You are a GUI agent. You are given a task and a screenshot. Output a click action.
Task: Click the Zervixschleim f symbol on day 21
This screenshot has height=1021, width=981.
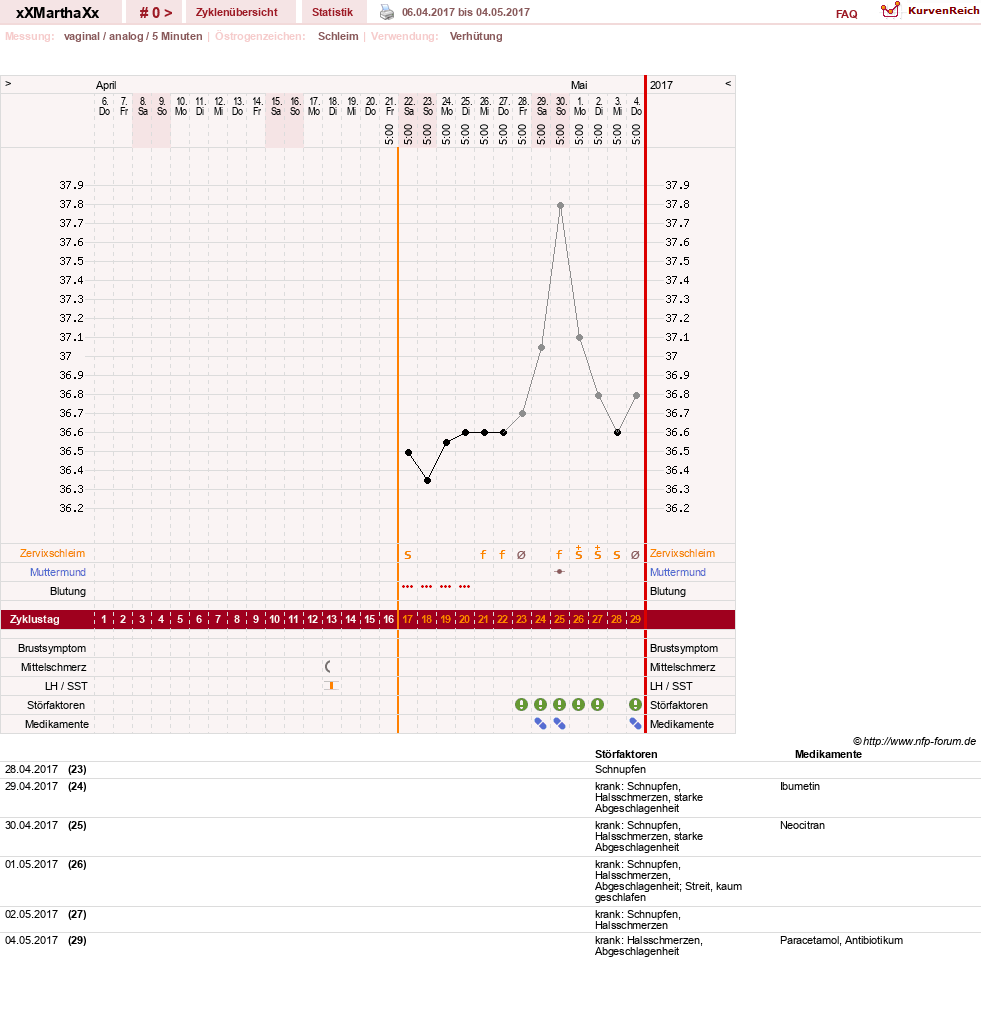click(x=483, y=555)
